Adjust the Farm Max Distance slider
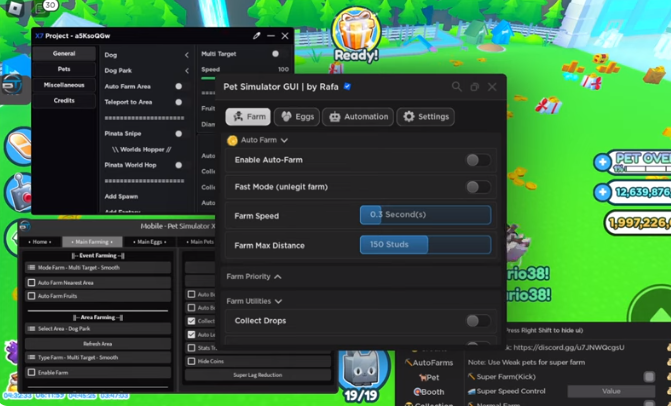Screen dimensions: 671x406 (425, 245)
